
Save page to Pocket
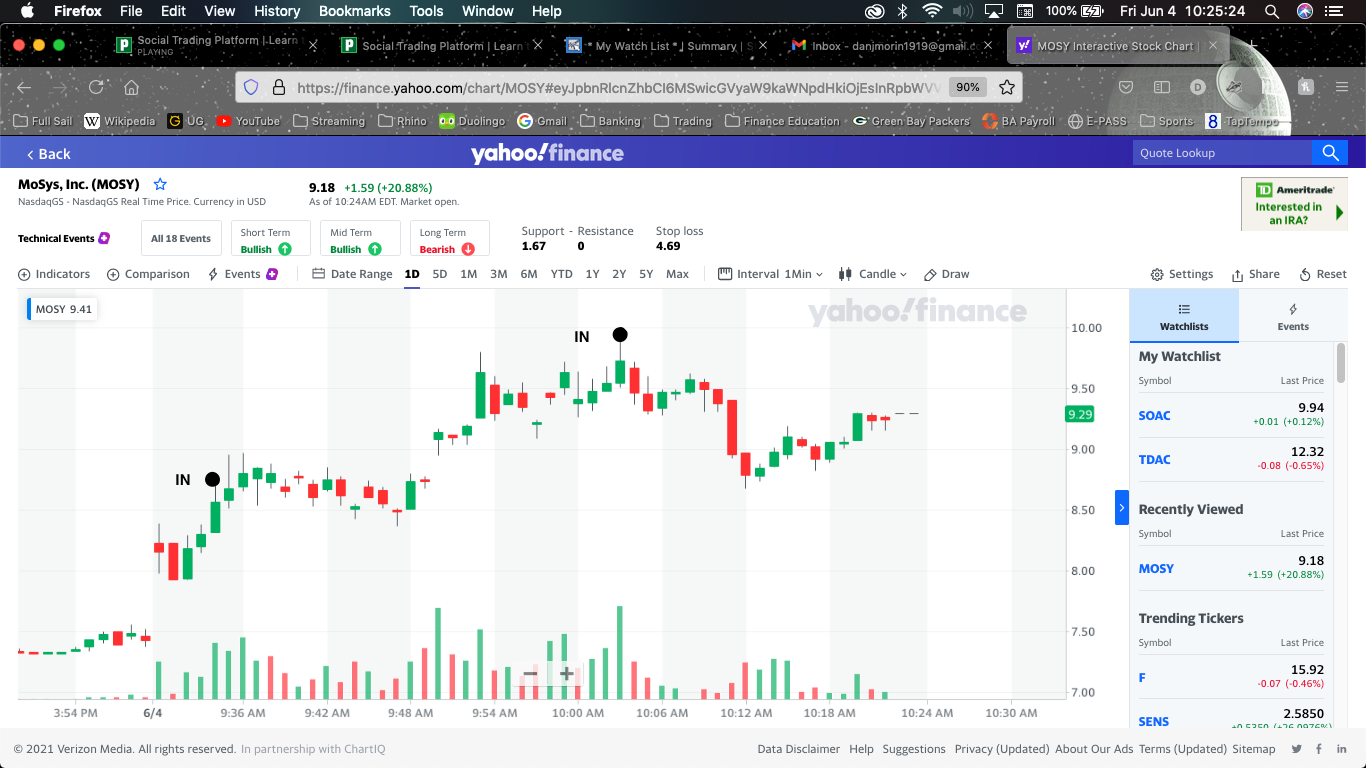[1126, 87]
